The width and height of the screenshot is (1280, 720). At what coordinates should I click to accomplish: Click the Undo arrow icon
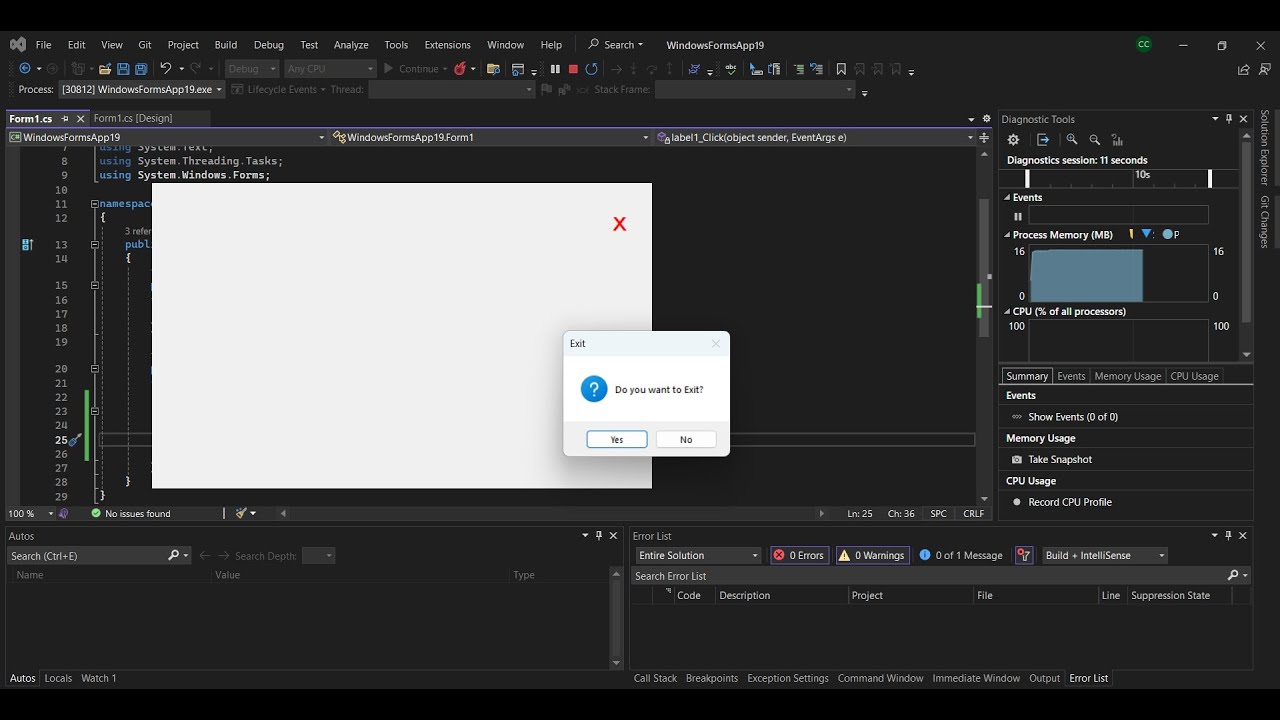pyautogui.click(x=166, y=69)
